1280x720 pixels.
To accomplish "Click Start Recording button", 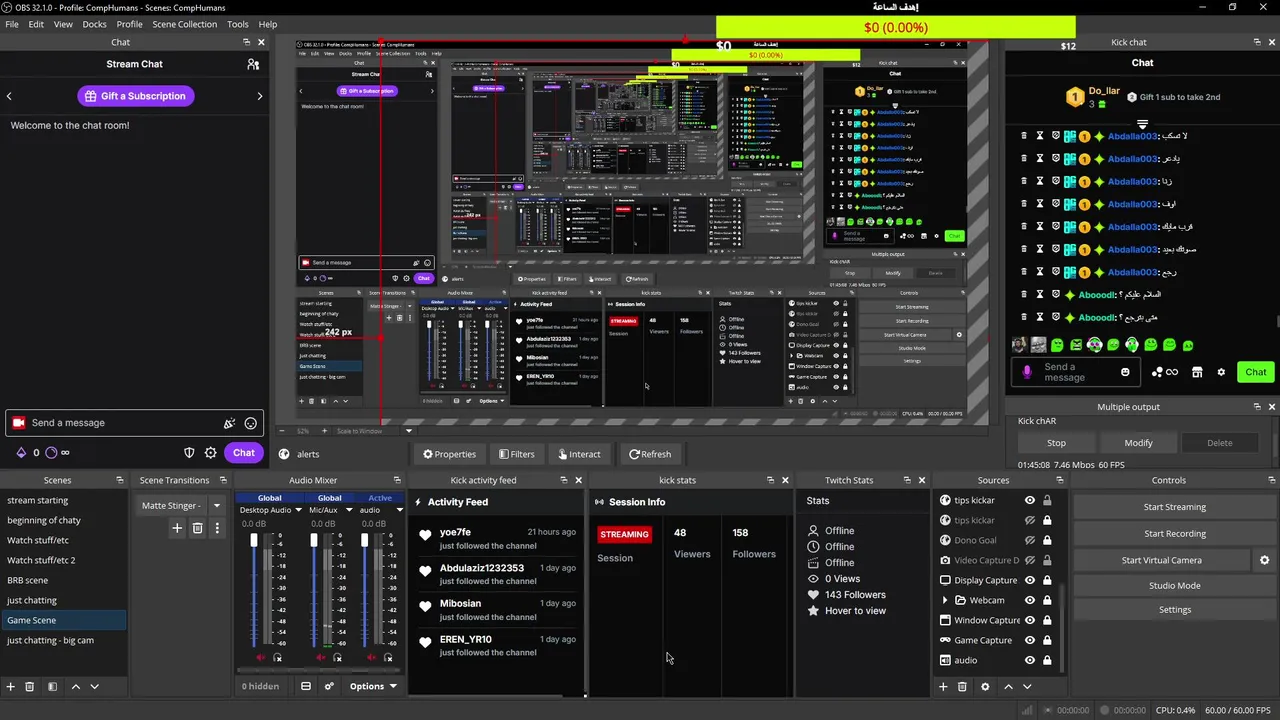I will [x=1174, y=533].
